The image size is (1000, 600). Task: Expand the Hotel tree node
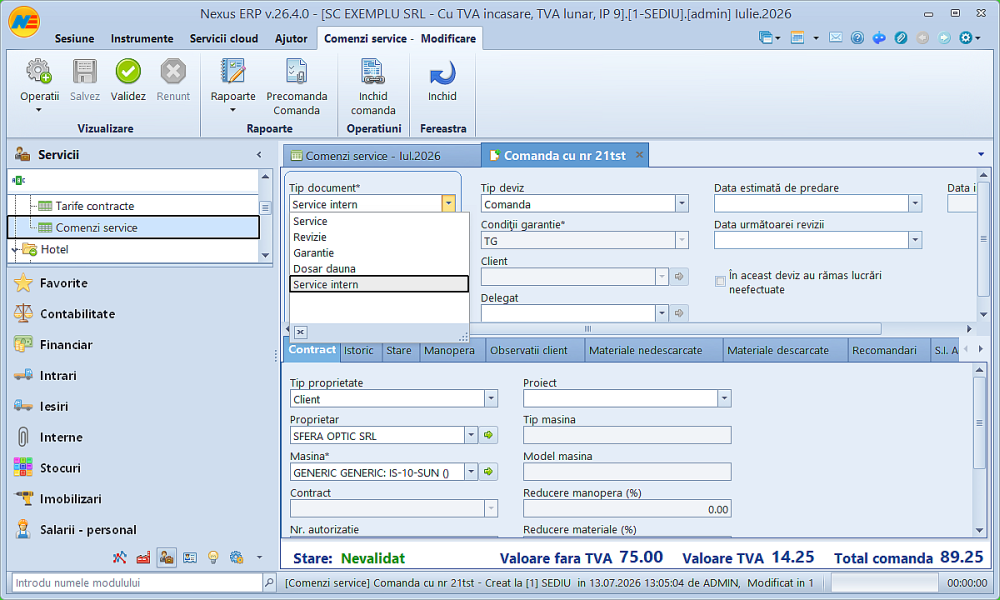click(x=15, y=249)
